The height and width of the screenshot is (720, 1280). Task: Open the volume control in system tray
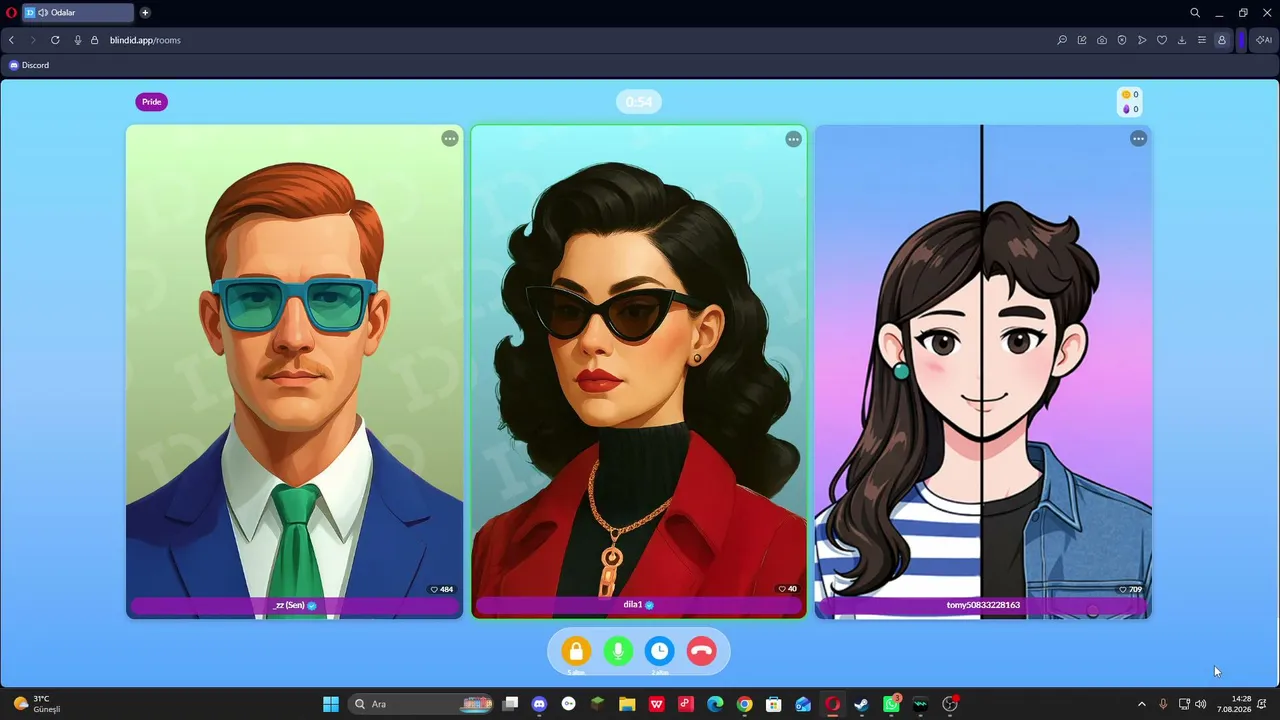(1201, 704)
